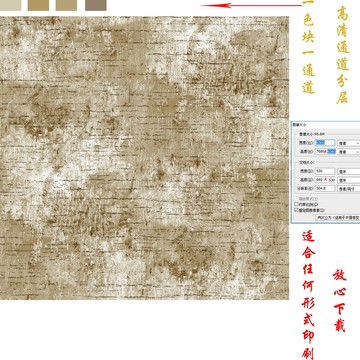Toggle the constrain proportions checkbox

pos(296,204)
